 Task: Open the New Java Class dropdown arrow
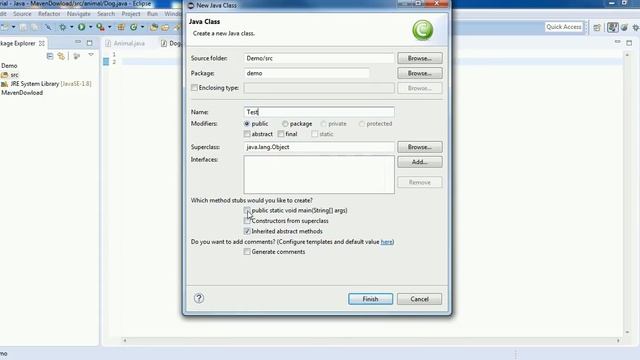(142, 27)
